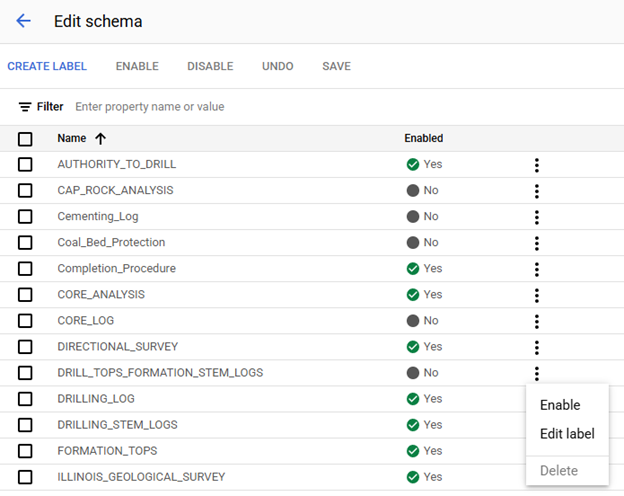Image resolution: width=624 pixels, height=496 pixels.
Task: Click the back arrow icon
Action: pos(23,21)
